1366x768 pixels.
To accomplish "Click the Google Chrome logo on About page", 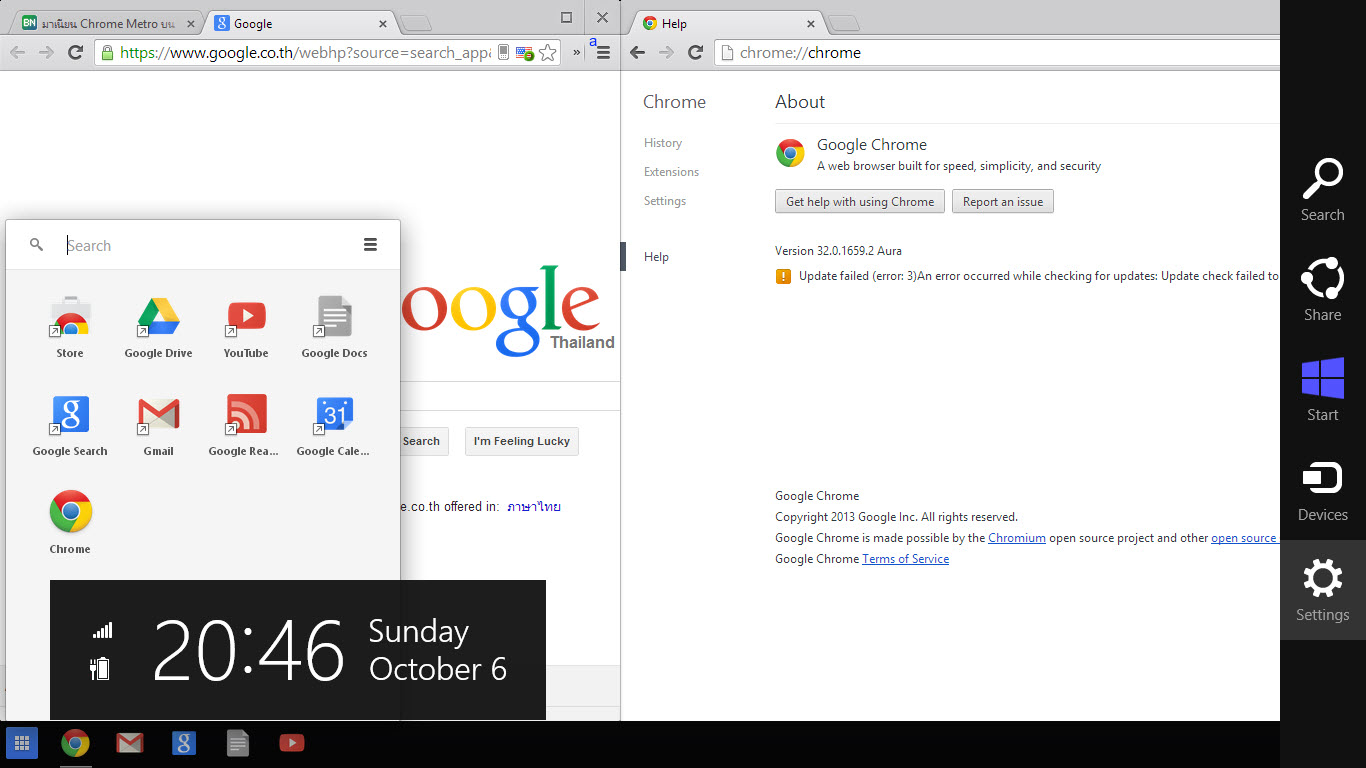I will tap(790, 153).
